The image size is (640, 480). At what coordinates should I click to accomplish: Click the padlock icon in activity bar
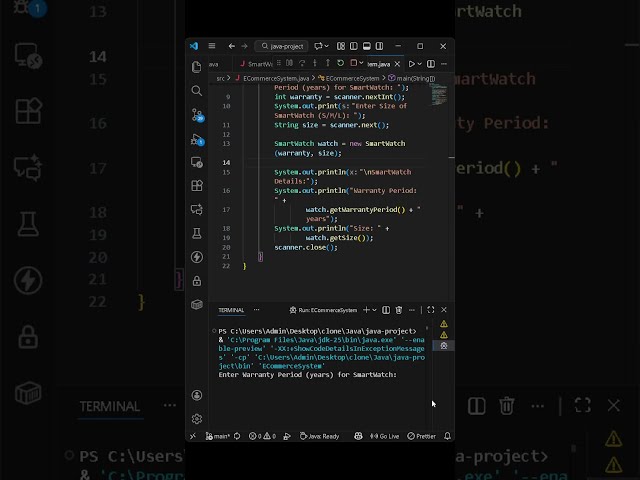(x=197, y=281)
